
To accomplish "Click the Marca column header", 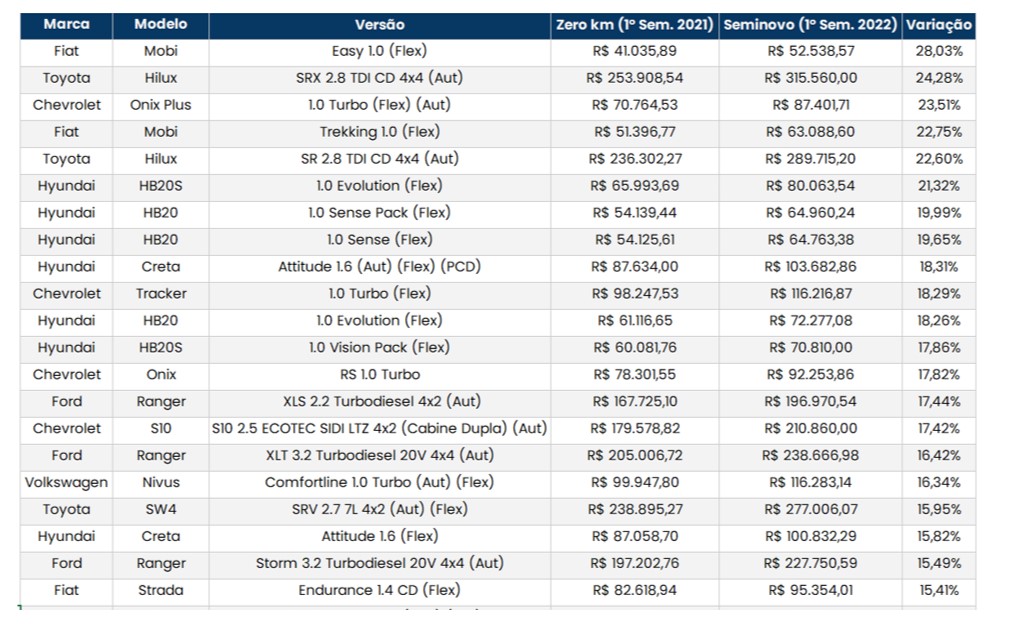I will click(x=66, y=24).
